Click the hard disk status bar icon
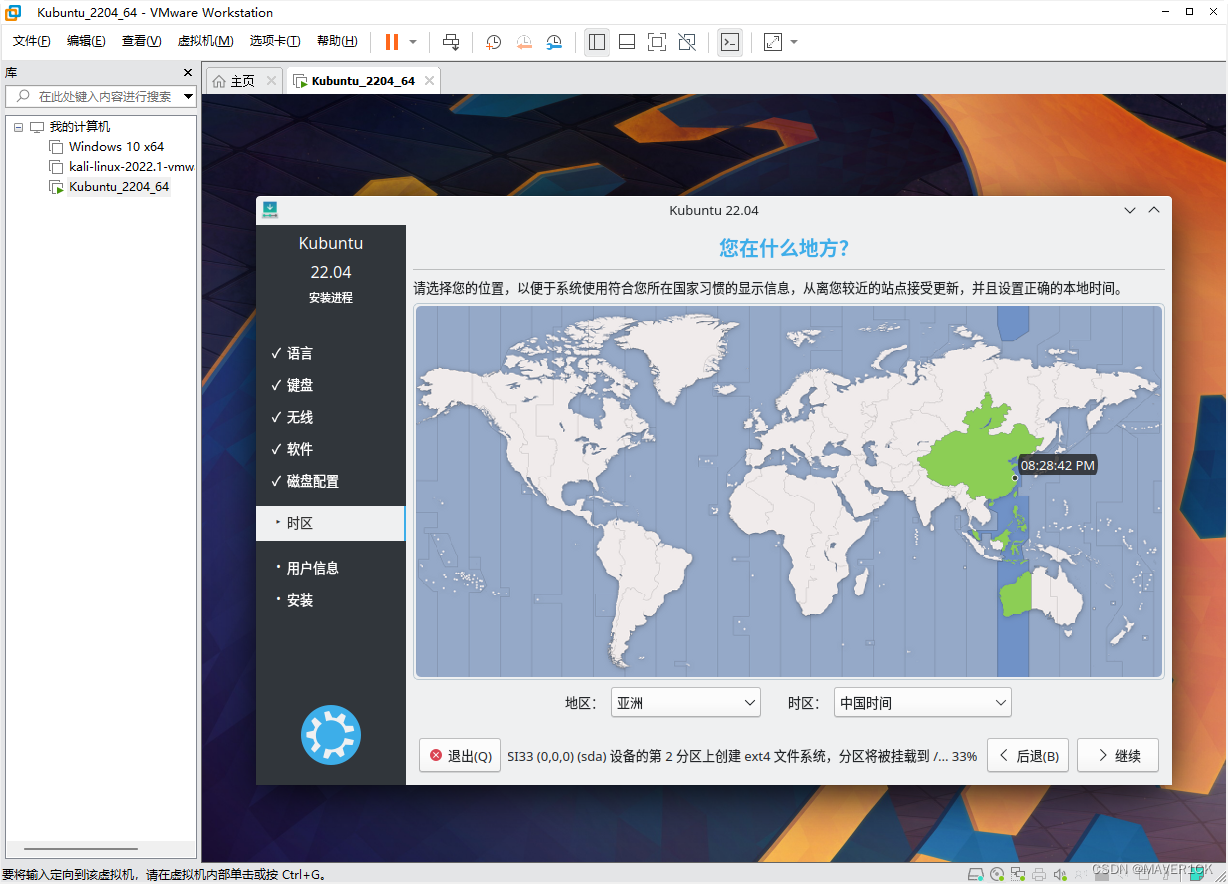The image size is (1228, 884). [978, 873]
